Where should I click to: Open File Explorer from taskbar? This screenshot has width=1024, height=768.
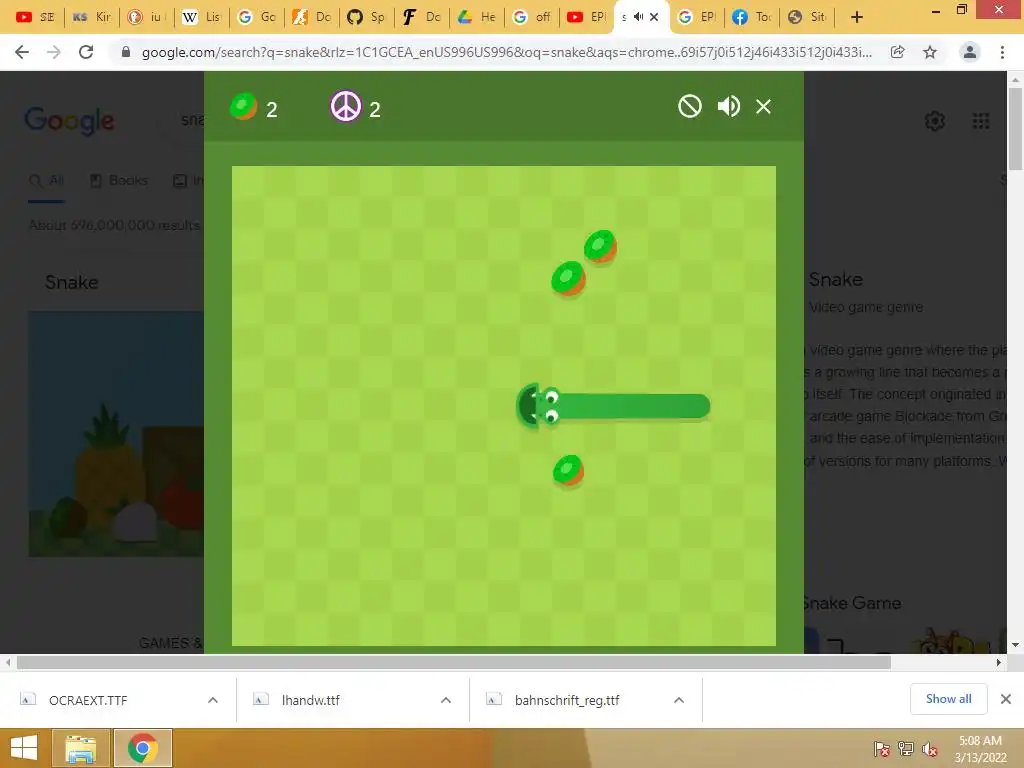[81, 748]
